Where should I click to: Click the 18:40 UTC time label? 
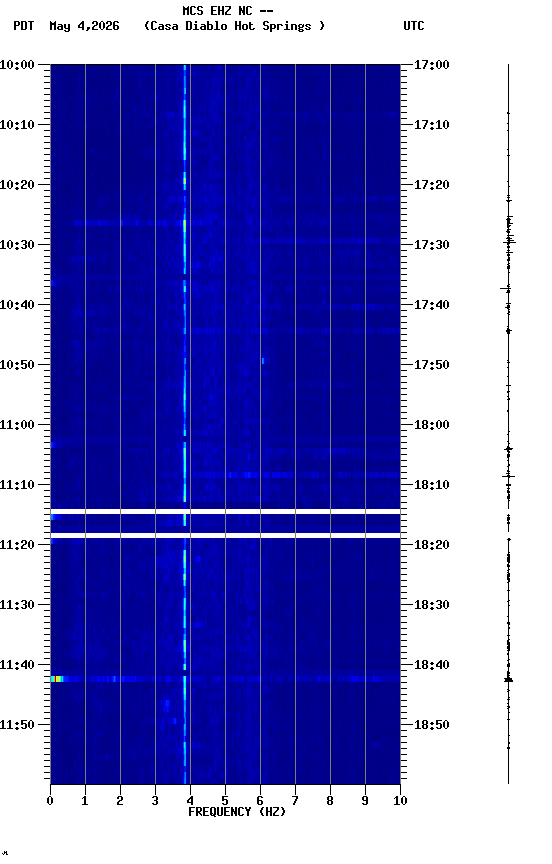[432, 665]
